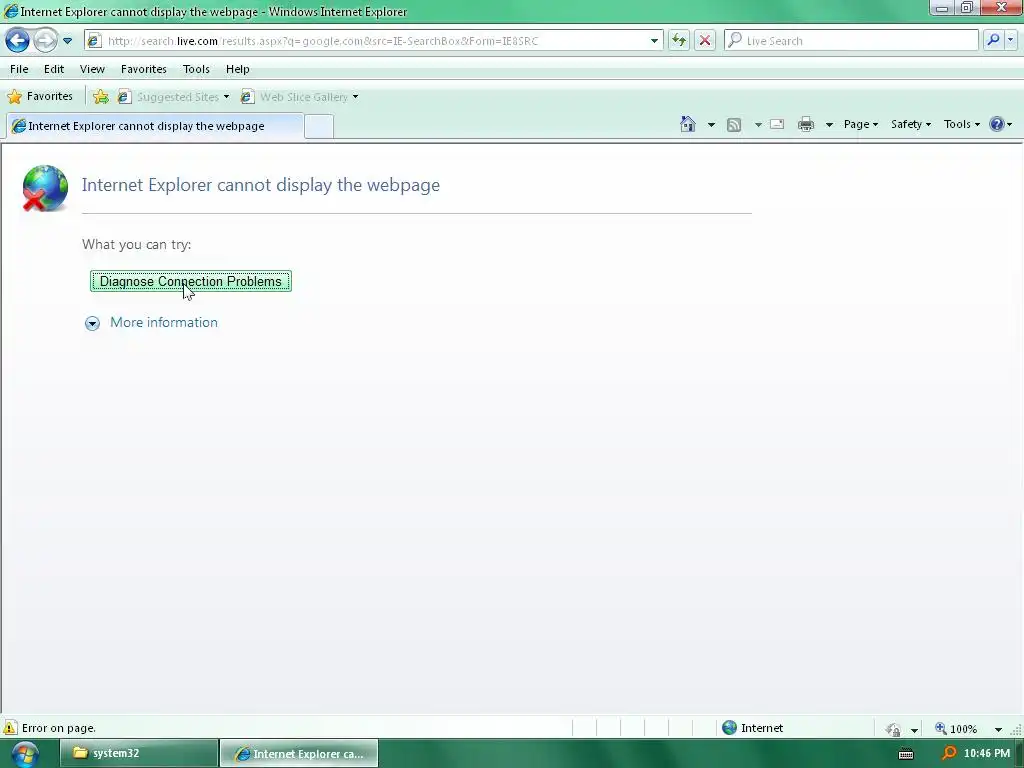Click the RSS Feeds icon
The width and height of the screenshot is (1024, 768).
click(x=734, y=124)
